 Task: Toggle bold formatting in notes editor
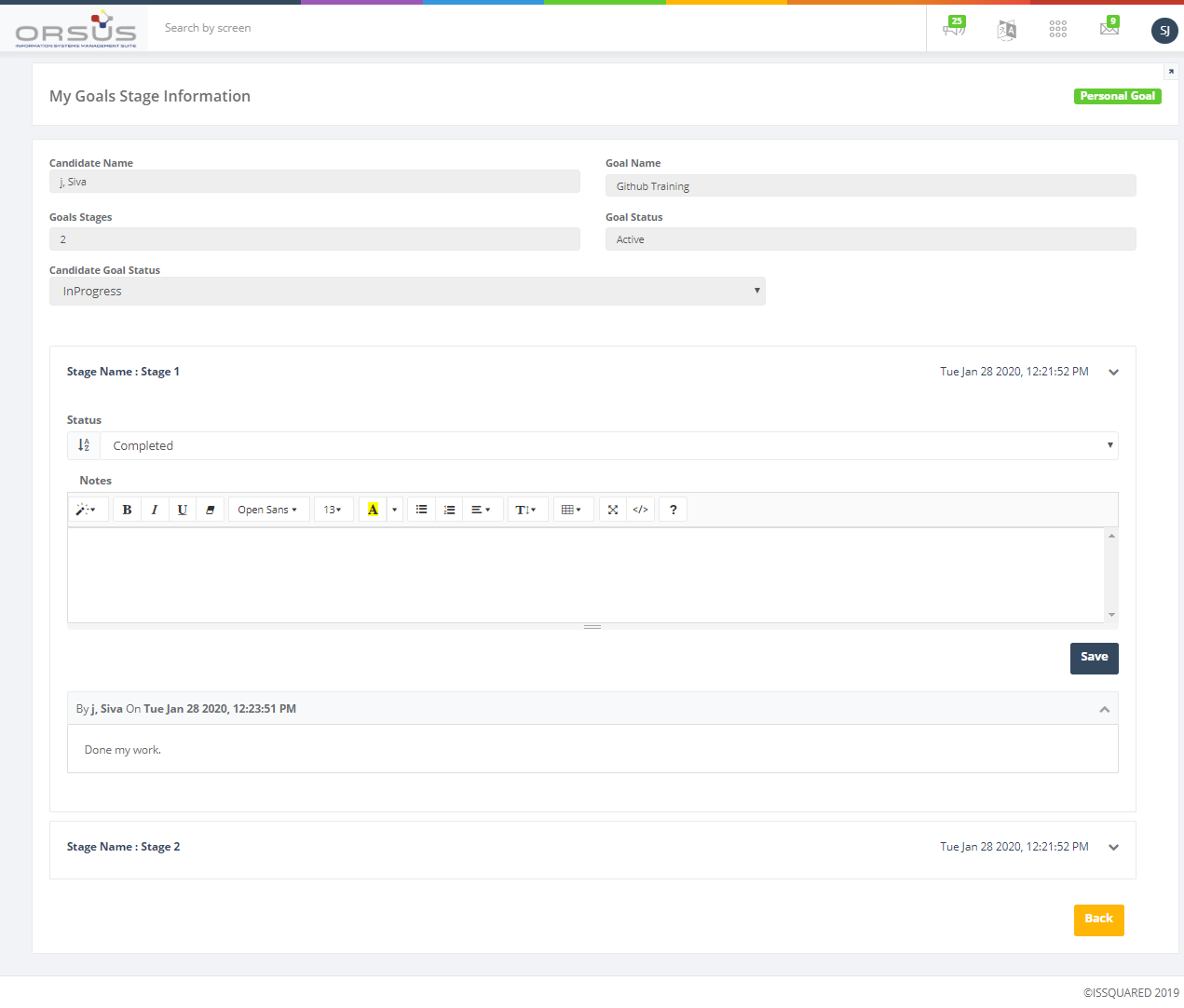pyautogui.click(x=127, y=510)
